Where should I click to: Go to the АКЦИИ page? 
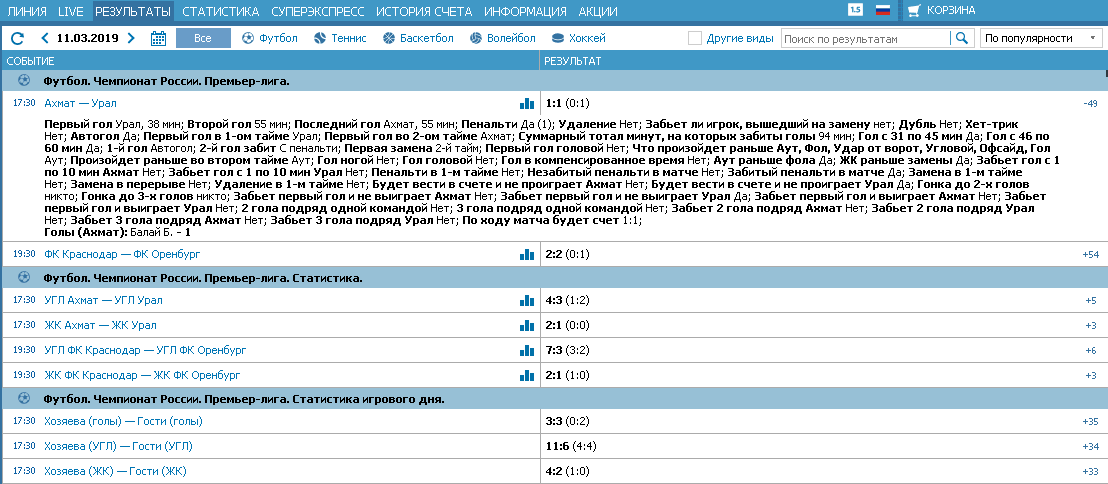[x=598, y=11]
